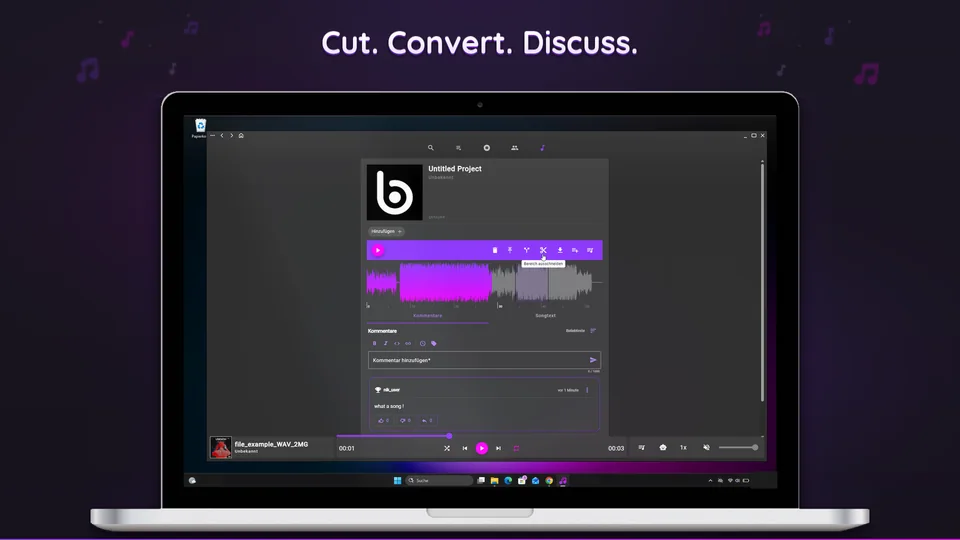Click the split/merge arrow icon in toolbar
960x540 pixels.
527,250
